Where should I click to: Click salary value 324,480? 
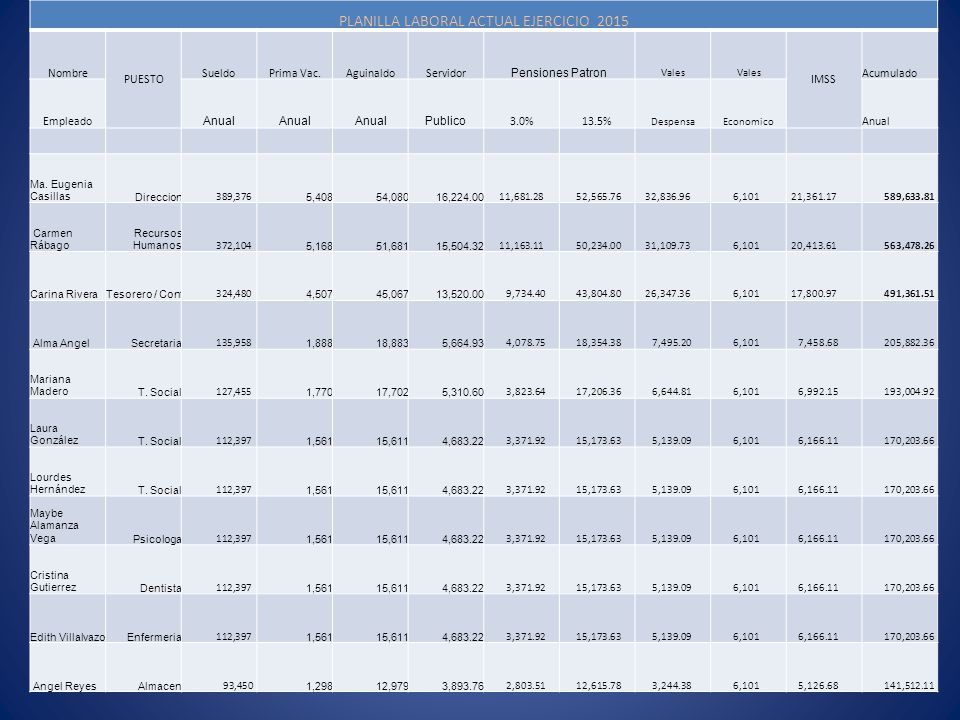pyautogui.click(x=233, y=294)
